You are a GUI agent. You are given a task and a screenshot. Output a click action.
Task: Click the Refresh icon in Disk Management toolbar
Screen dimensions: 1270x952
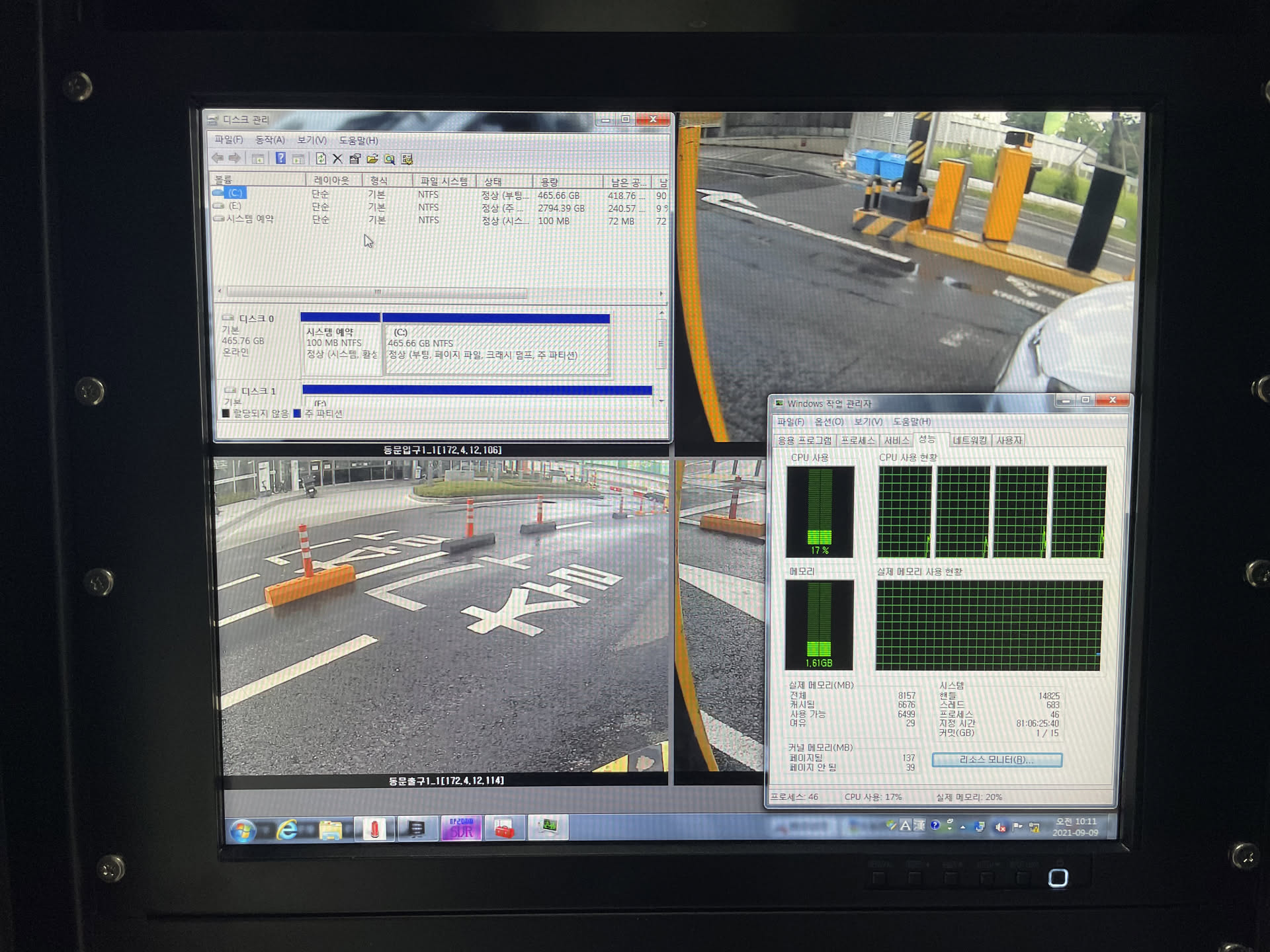pyautogui.click(x=321, y=159)
